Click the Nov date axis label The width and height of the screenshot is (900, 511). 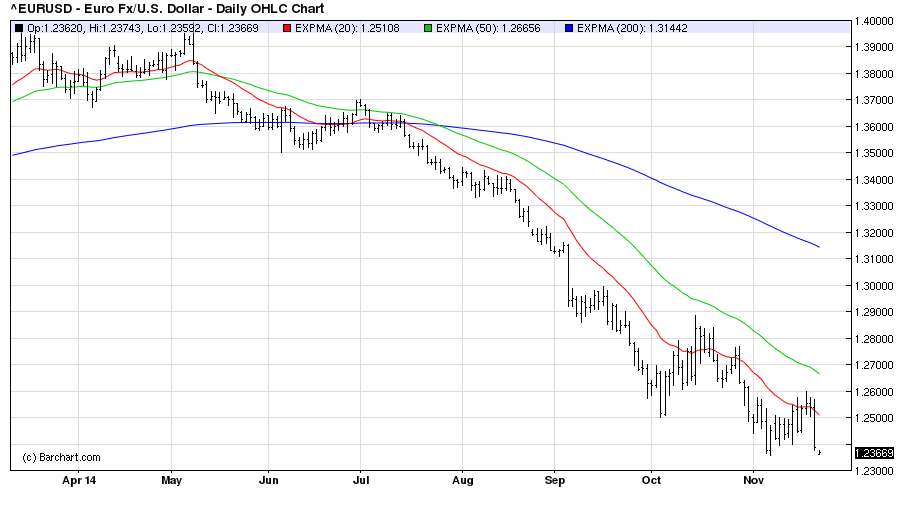point(753,480)
